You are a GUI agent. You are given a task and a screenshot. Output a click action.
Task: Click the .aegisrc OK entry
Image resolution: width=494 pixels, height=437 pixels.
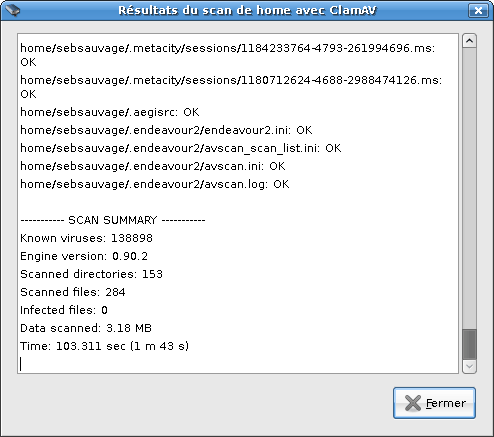click(x=110, y=112)
